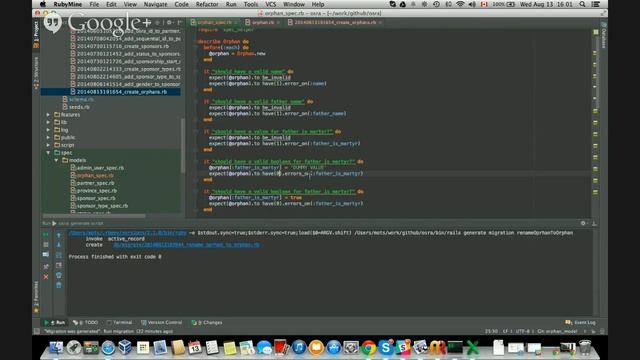Click UTF-8 encoding in status bar
Viewport: 640px width, 360px height.
coord(522,331)
